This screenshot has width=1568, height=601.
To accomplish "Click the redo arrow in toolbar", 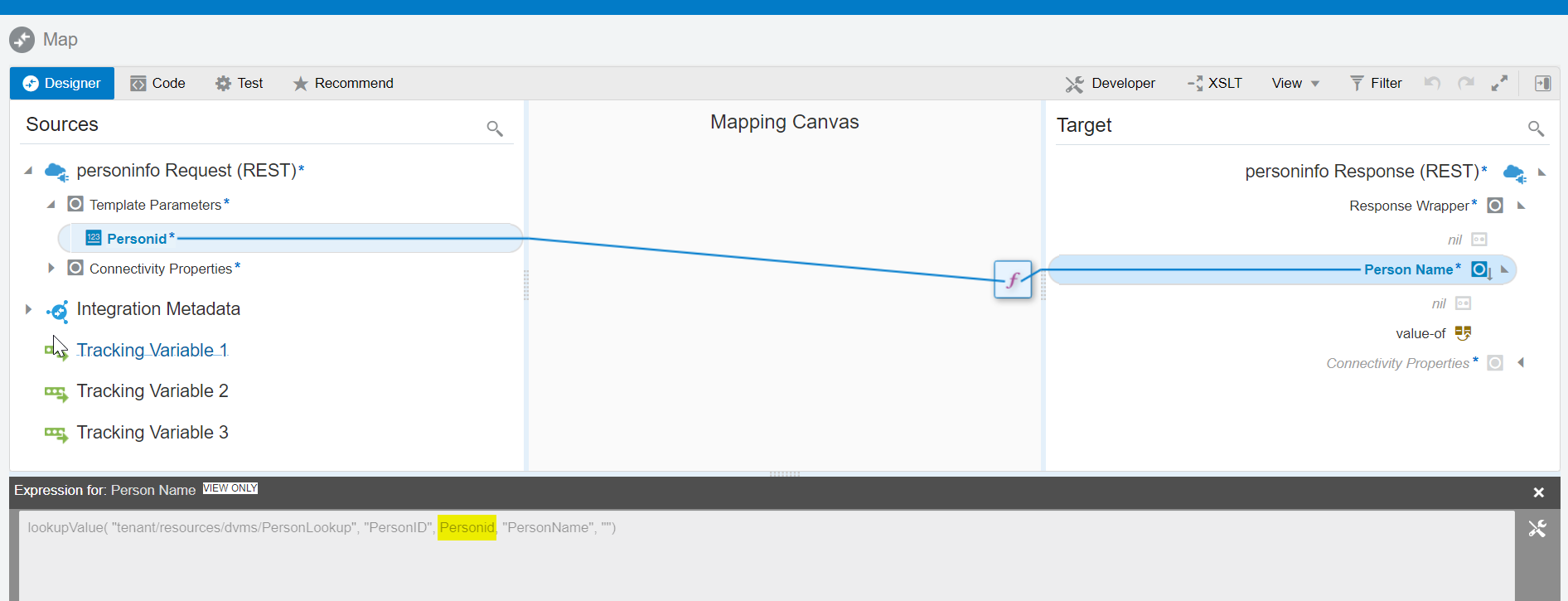I will point(1466,83).
